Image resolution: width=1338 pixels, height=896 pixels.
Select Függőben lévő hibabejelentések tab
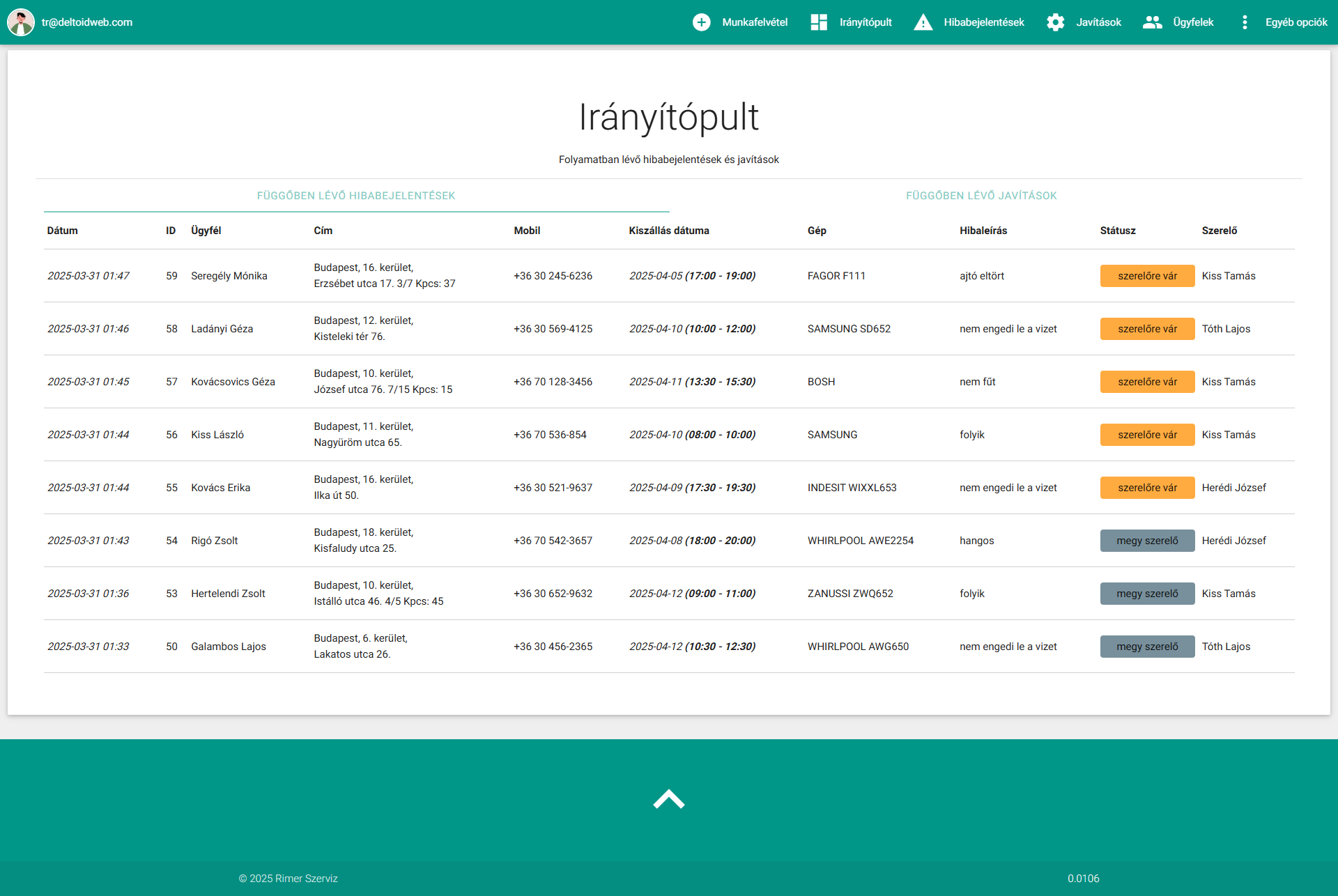356,196
